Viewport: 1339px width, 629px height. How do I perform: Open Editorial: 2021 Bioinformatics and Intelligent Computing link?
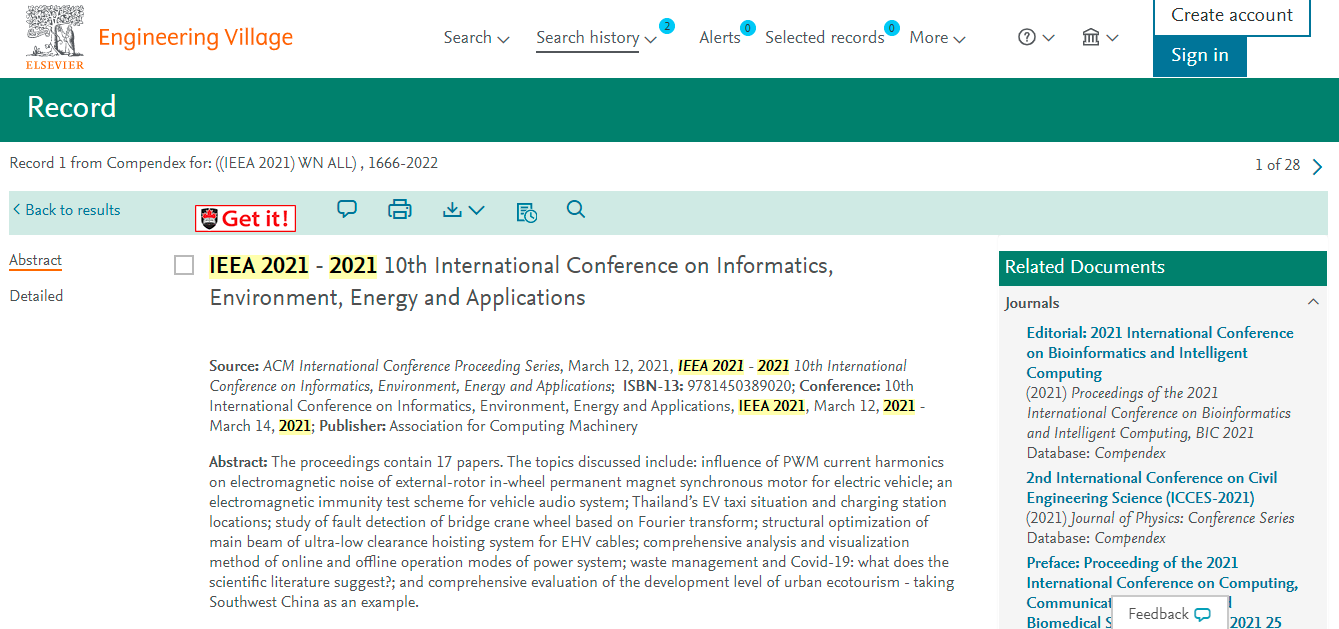[x=1160, y=353]
